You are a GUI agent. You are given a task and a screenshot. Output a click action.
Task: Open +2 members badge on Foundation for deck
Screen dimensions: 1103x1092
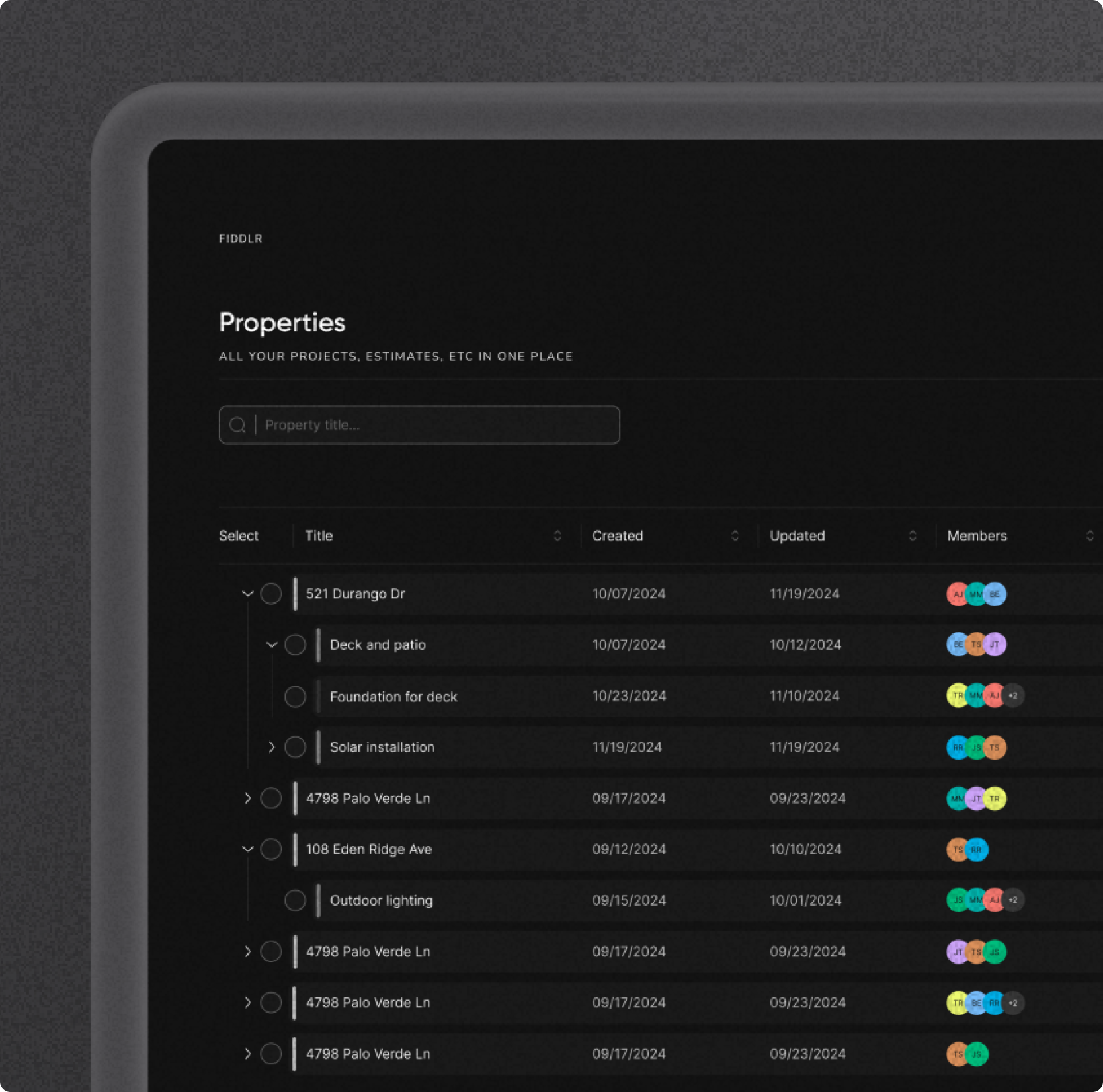point(1013,695)
